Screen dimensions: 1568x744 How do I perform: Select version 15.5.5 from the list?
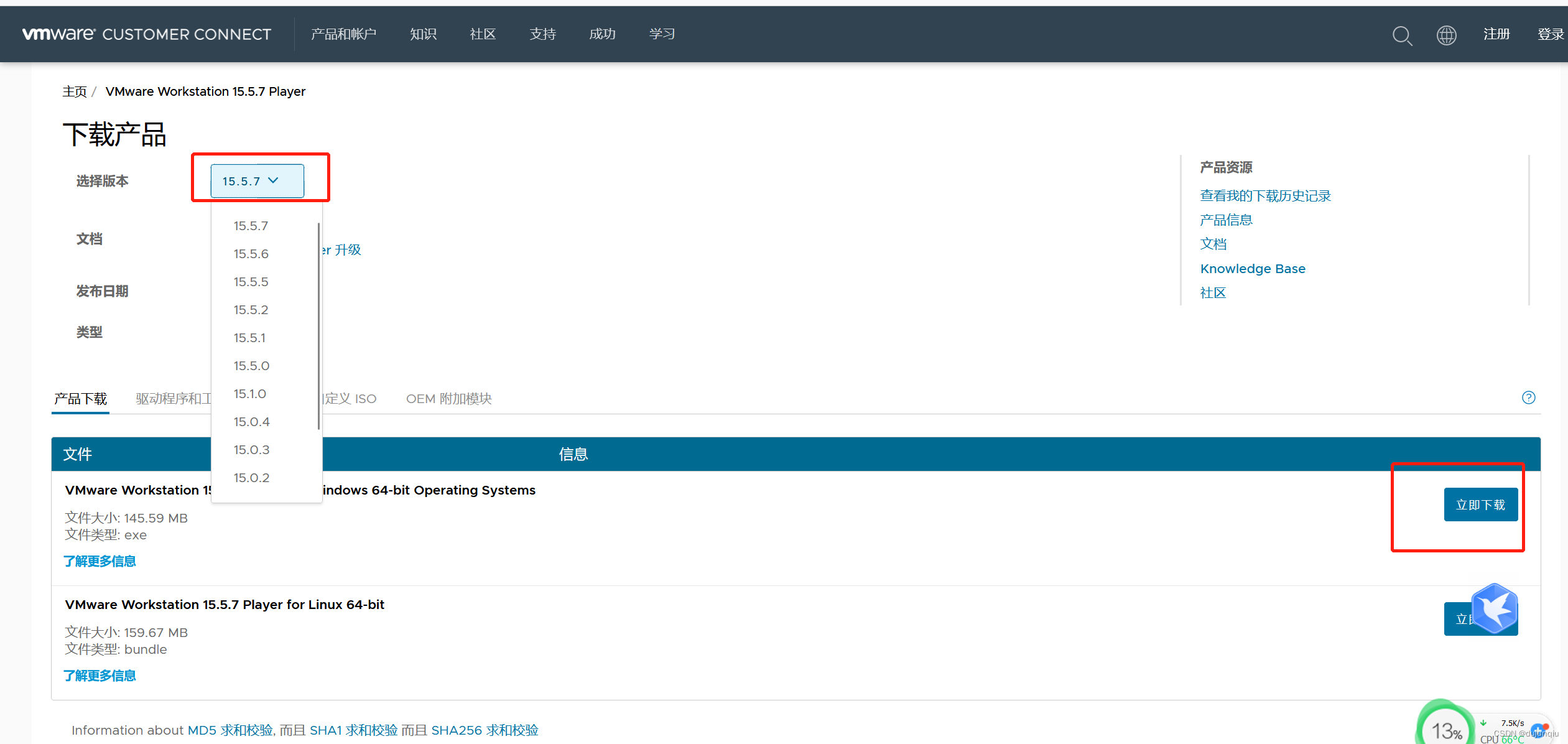(x=251, y=282)
